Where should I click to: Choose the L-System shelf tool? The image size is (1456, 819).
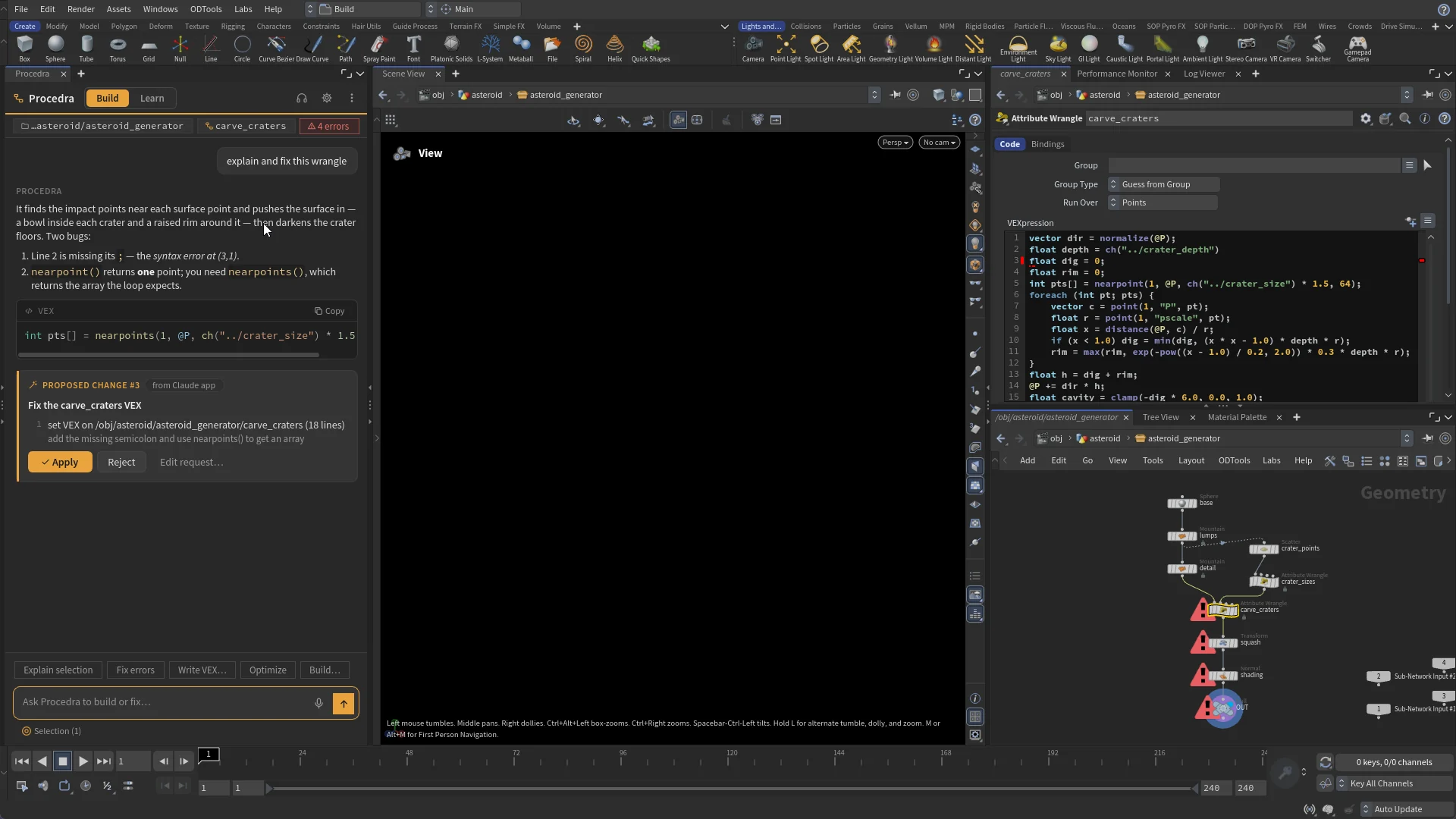(490, 49)
